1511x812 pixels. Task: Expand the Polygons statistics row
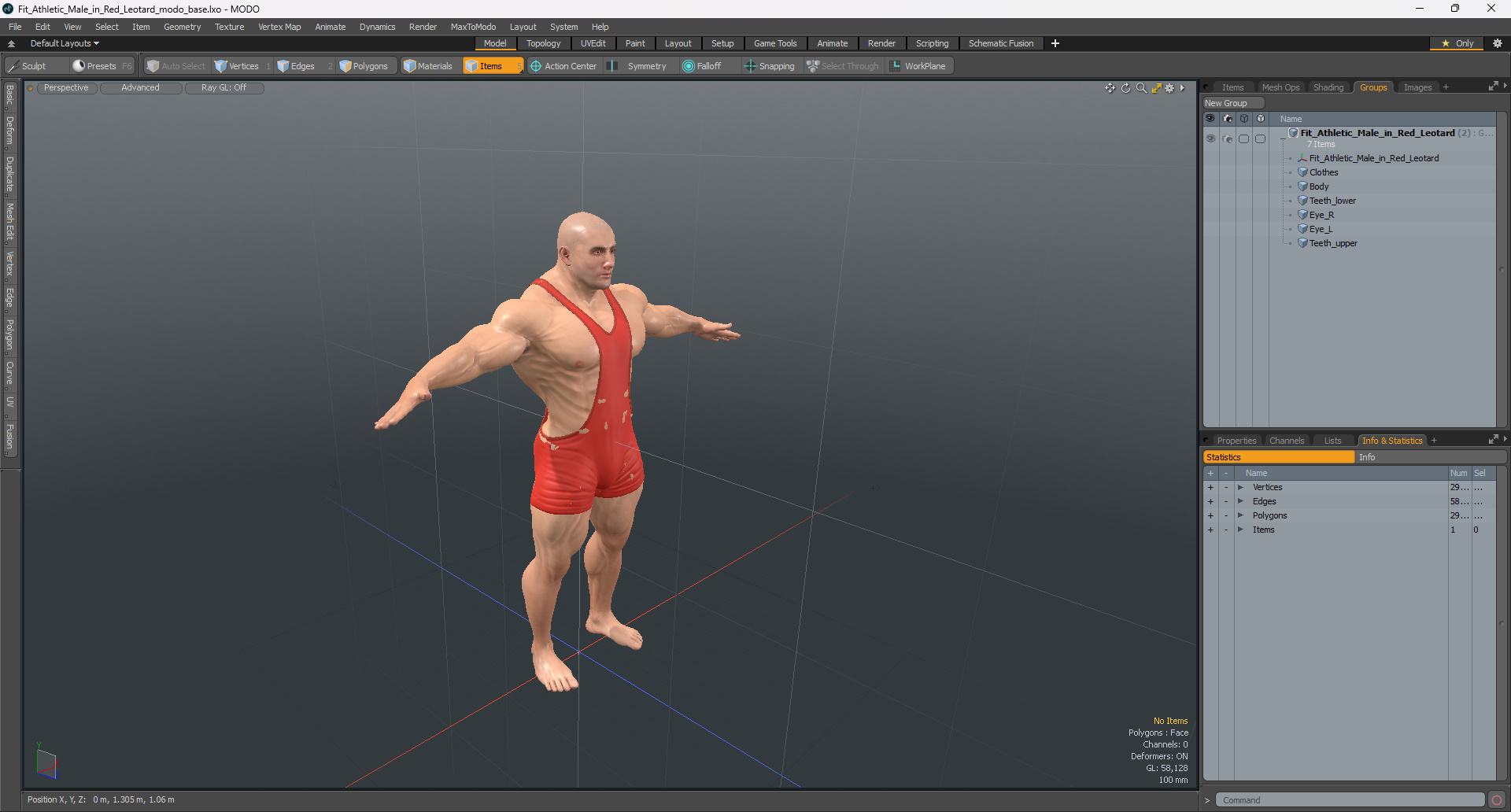point(1240,516)
